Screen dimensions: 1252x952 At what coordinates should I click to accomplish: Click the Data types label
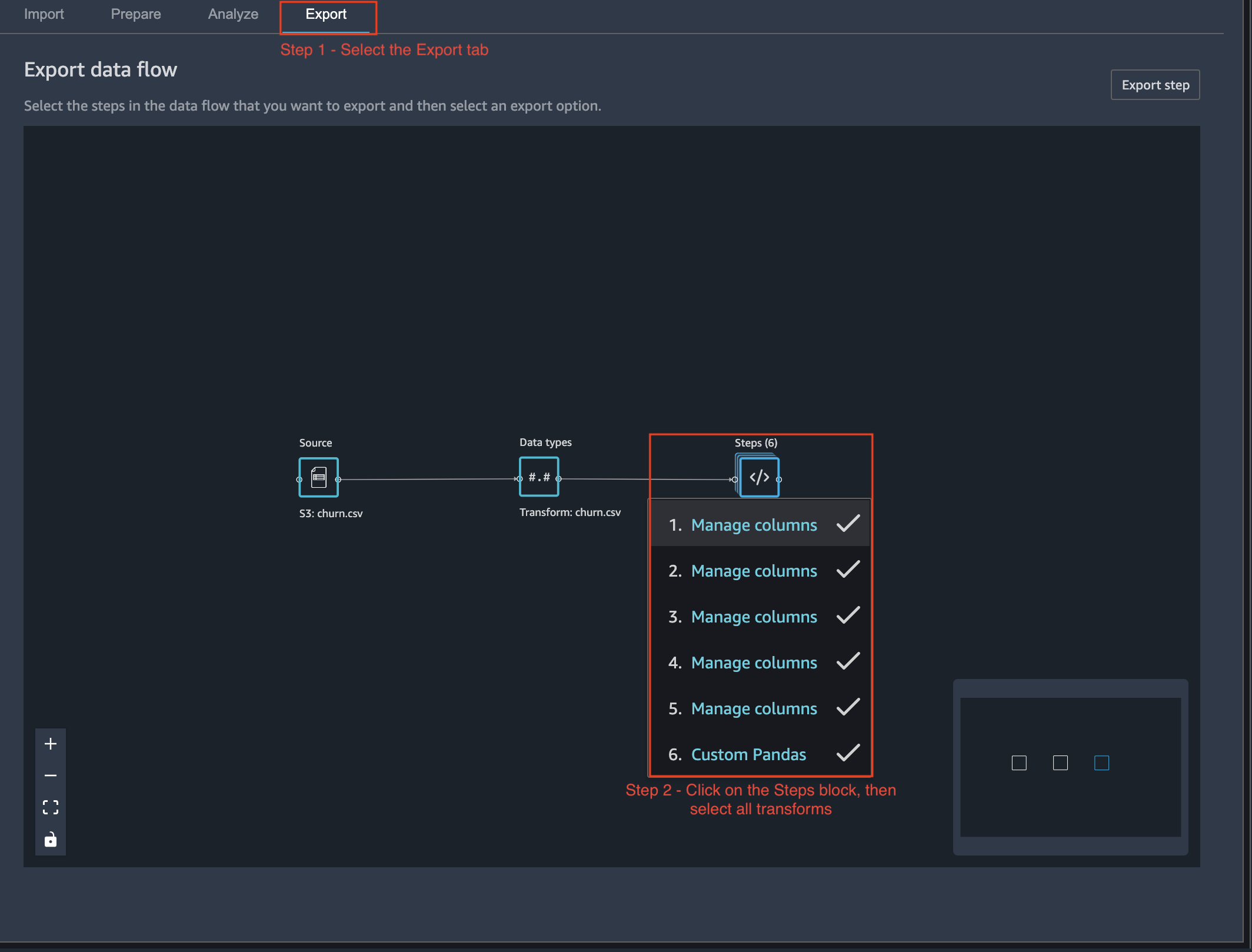545,442
